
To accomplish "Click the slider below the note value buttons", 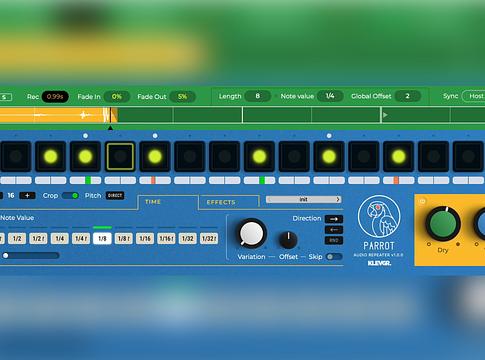I will click(30, 256).
